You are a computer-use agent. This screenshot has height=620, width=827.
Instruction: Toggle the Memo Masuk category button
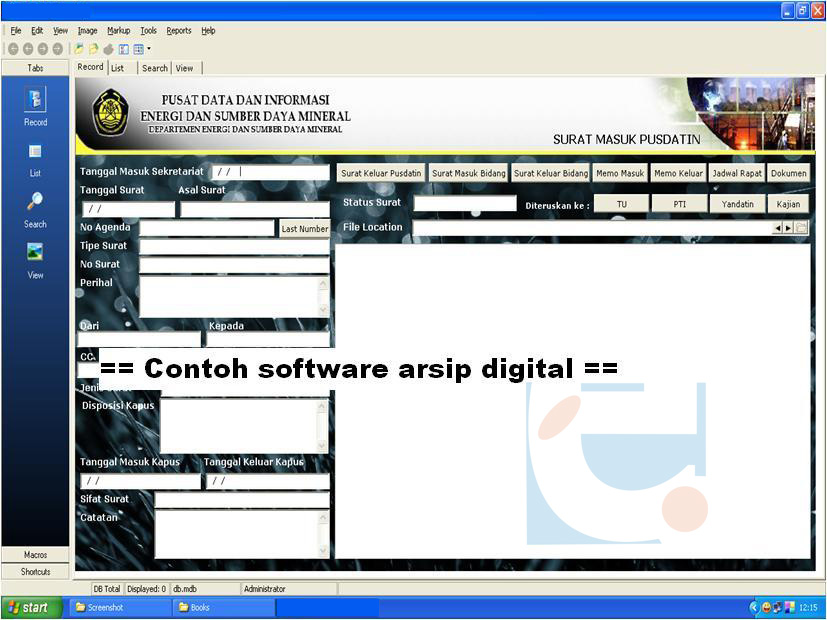point(620,172)
